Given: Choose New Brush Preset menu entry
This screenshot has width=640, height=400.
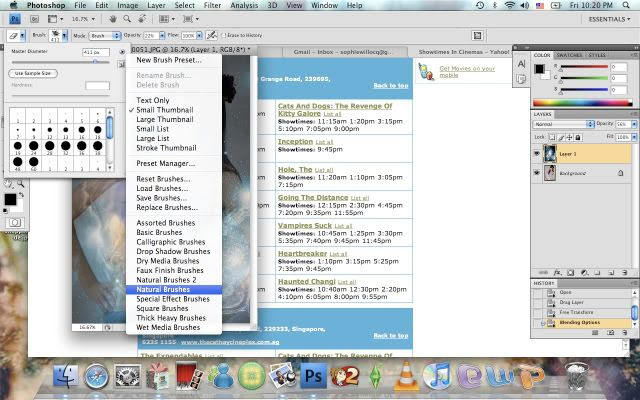Looking at the screenshot, I should [174, 60].
